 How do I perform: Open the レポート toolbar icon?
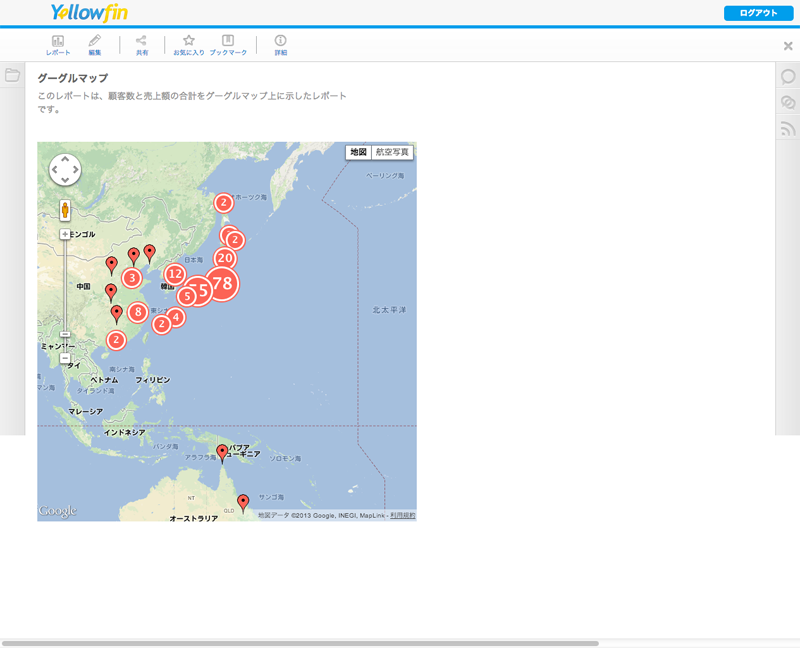click(x=58, y=45)
